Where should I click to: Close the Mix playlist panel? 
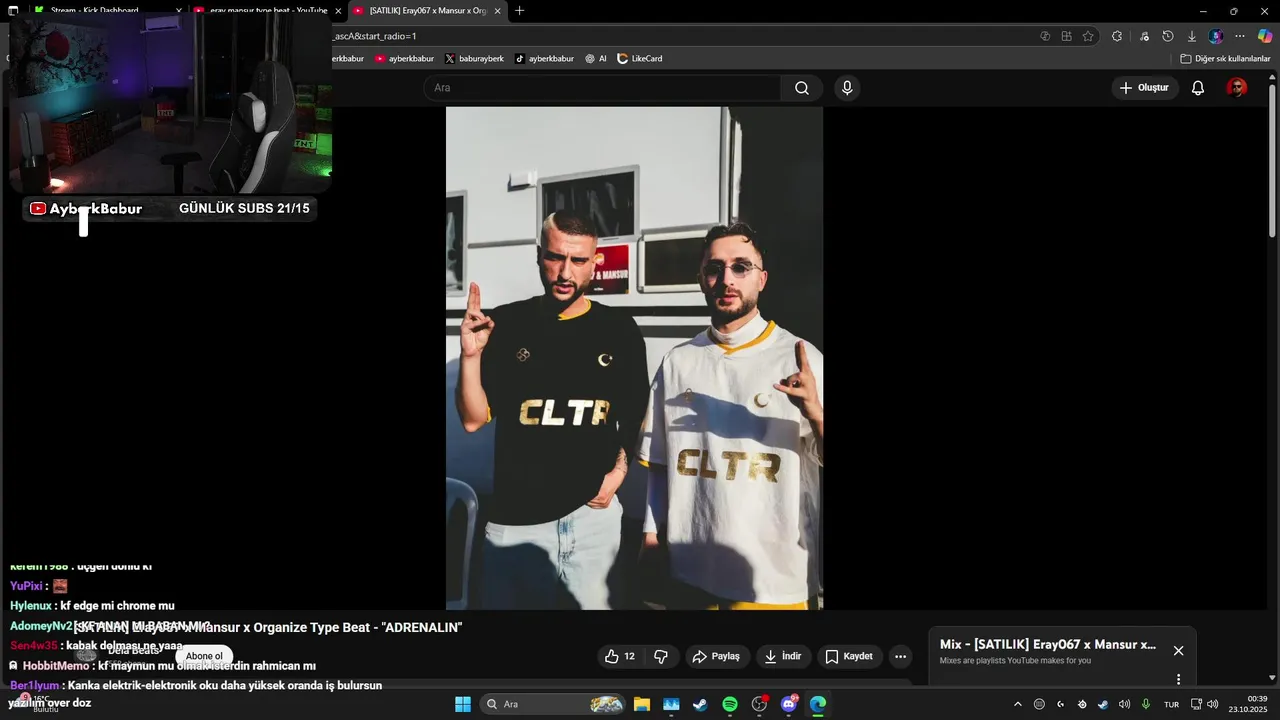tap(1178, 651)
